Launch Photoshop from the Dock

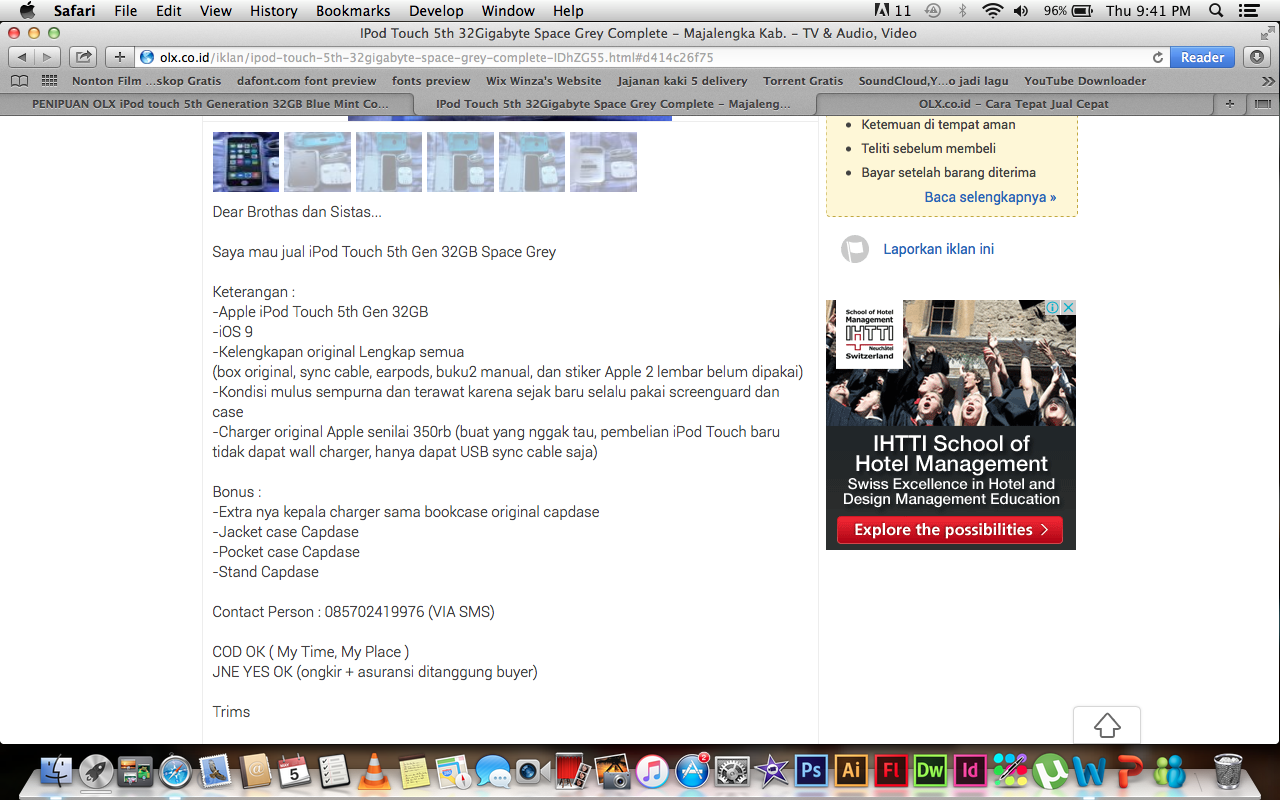[811, 770]
